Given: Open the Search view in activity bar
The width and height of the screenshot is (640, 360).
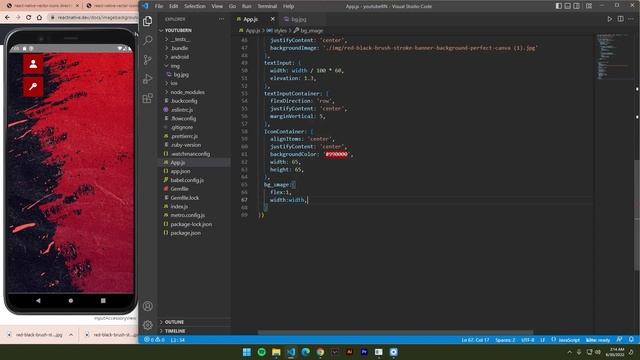Looking at the screenshot, I should pos(148,40).
